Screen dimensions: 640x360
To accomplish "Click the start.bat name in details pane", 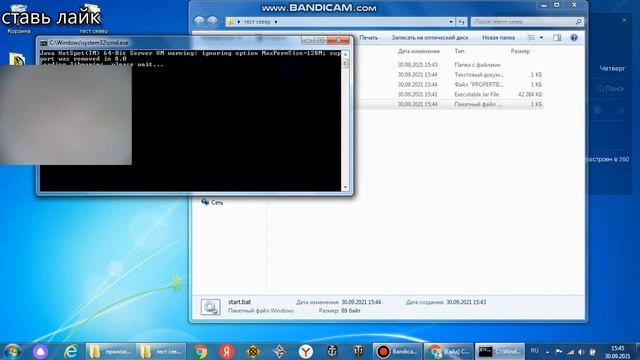I will [x=240, y=302].
